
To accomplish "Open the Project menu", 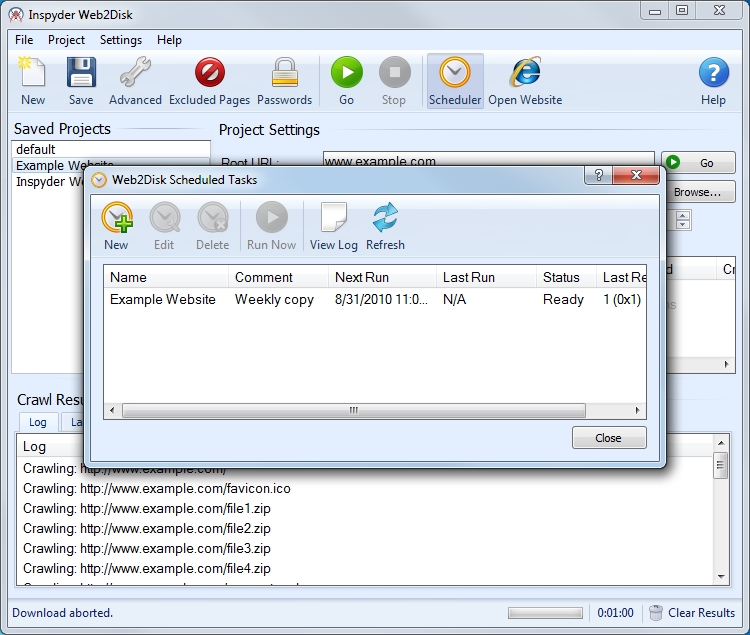I will tap(66, 40).
